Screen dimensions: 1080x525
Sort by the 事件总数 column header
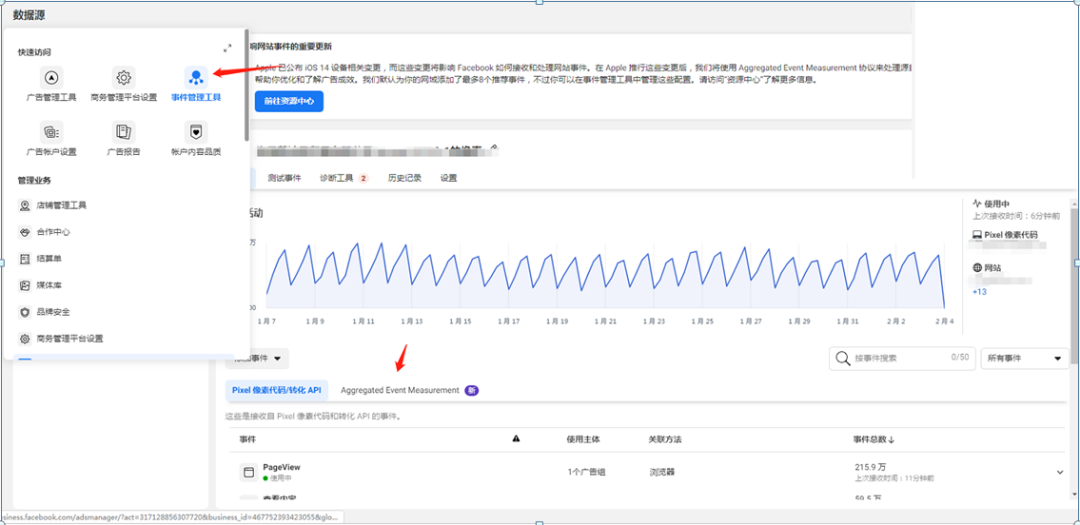click(x=873, y=439)
